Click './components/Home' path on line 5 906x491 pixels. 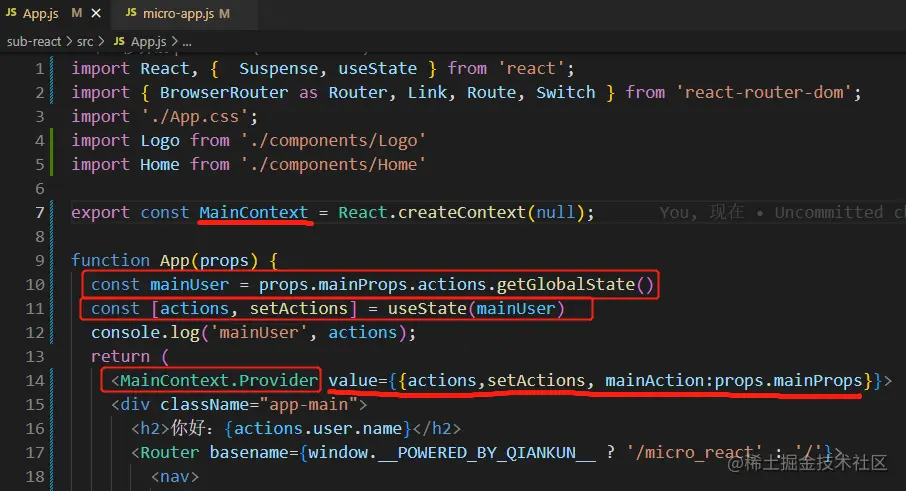point(333,165)
